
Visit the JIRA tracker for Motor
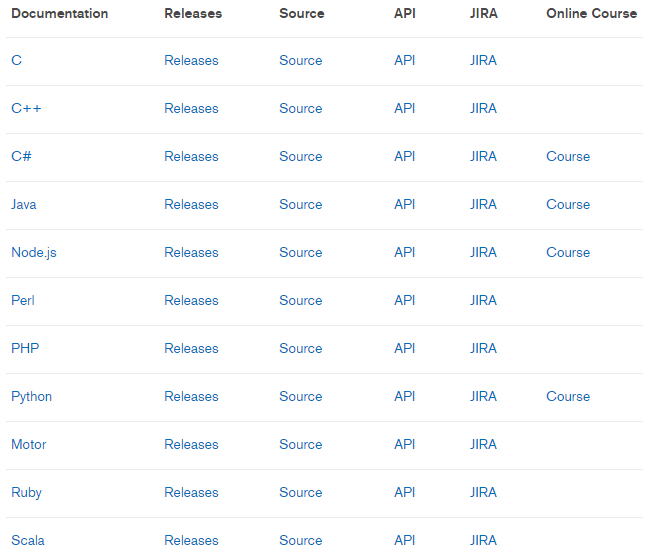point(483,444)
